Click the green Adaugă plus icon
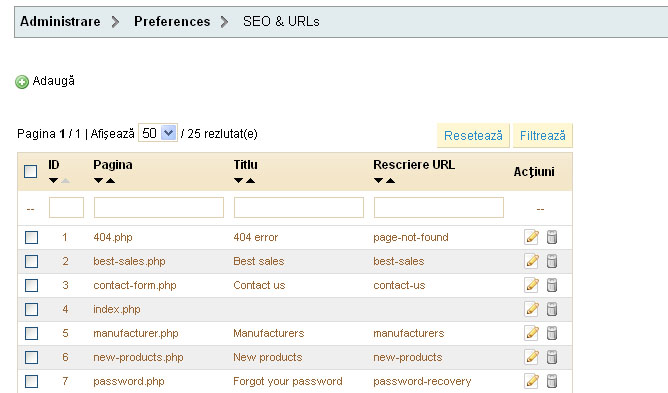The height and width of the screenshot is (393, 668). tap(22, 81)
